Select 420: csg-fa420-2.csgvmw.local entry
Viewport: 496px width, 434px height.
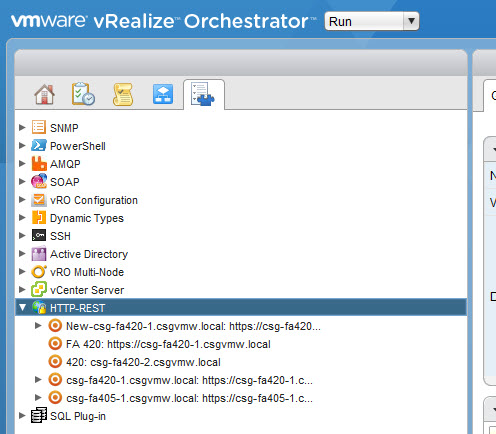coord(143,362)
